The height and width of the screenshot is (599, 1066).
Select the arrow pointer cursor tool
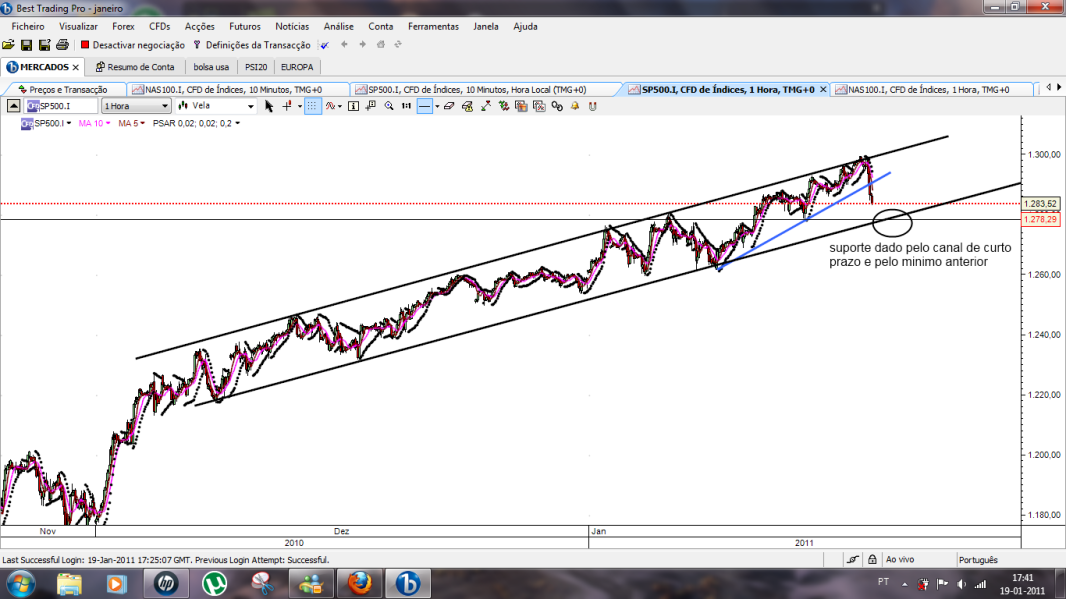point(269,106)
